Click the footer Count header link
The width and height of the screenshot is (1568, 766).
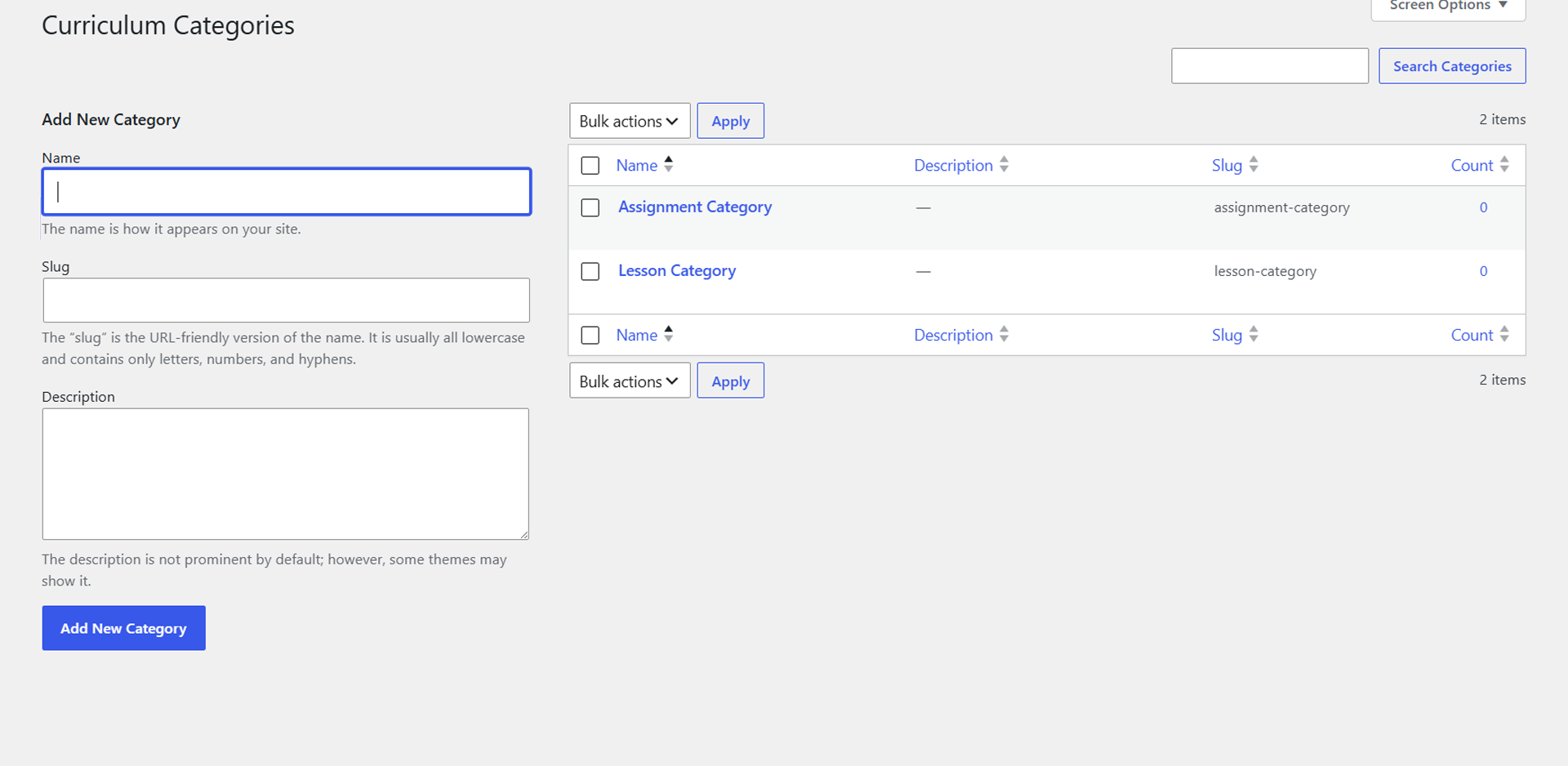pos(1472,336)
